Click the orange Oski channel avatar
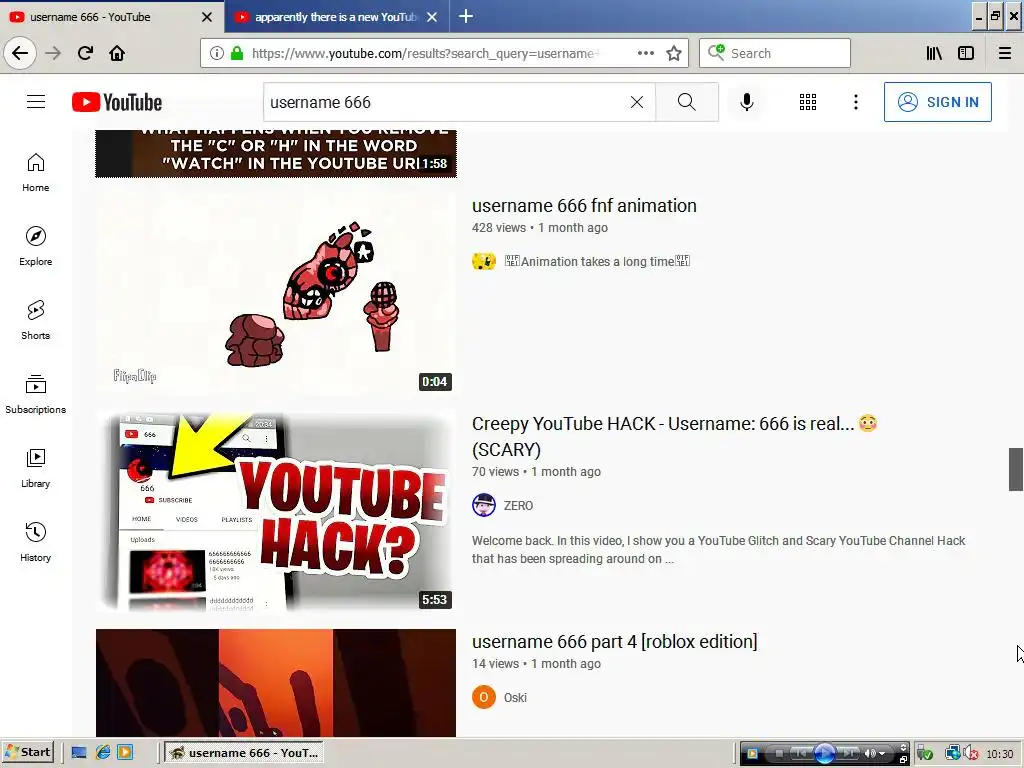The width and height of the screenshot is (1024, 768). pyautogui.click(x=484, y=697)
